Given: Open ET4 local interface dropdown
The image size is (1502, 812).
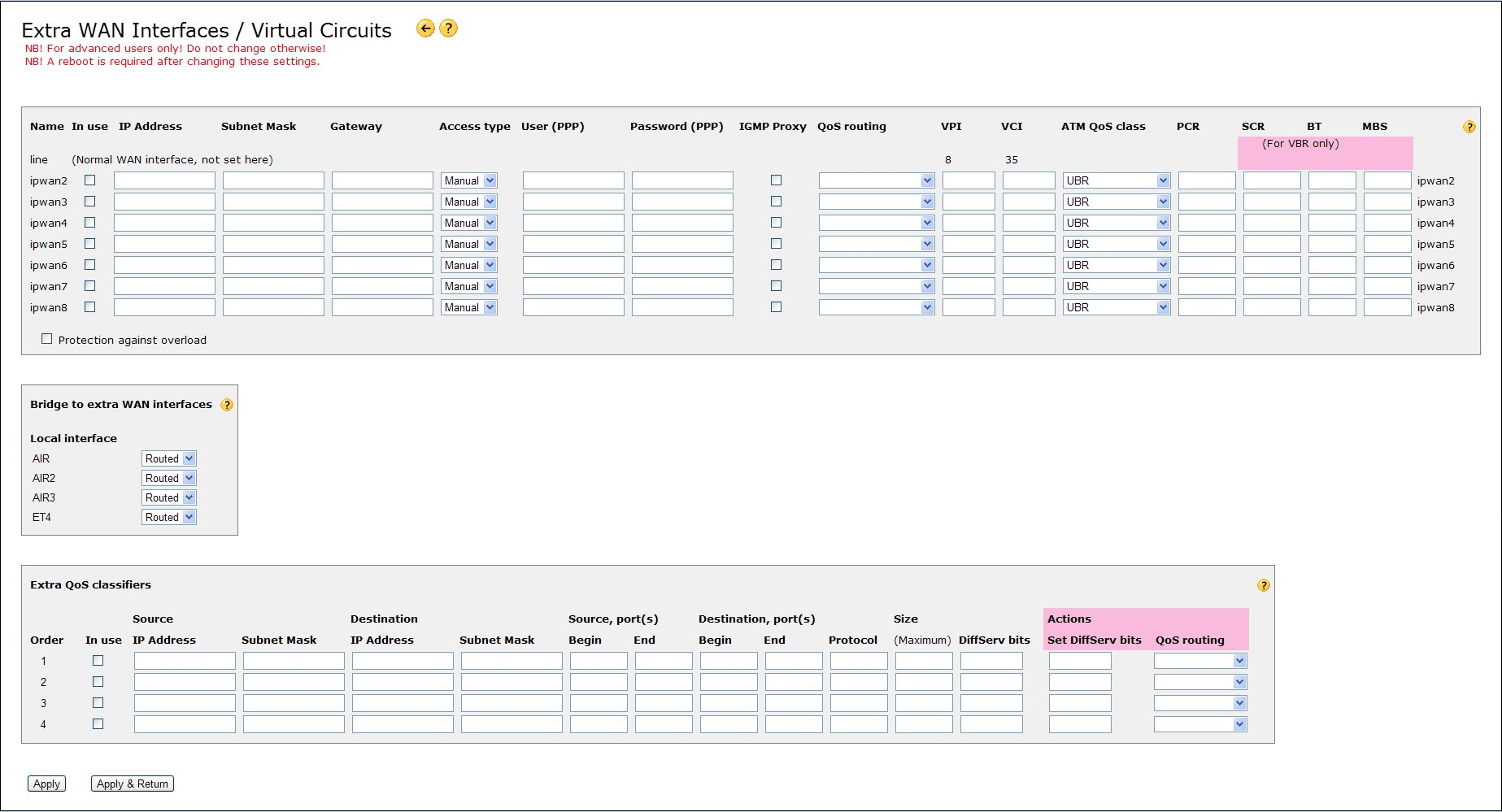Looking at the screenshot, I should click(x=169, y=517).
